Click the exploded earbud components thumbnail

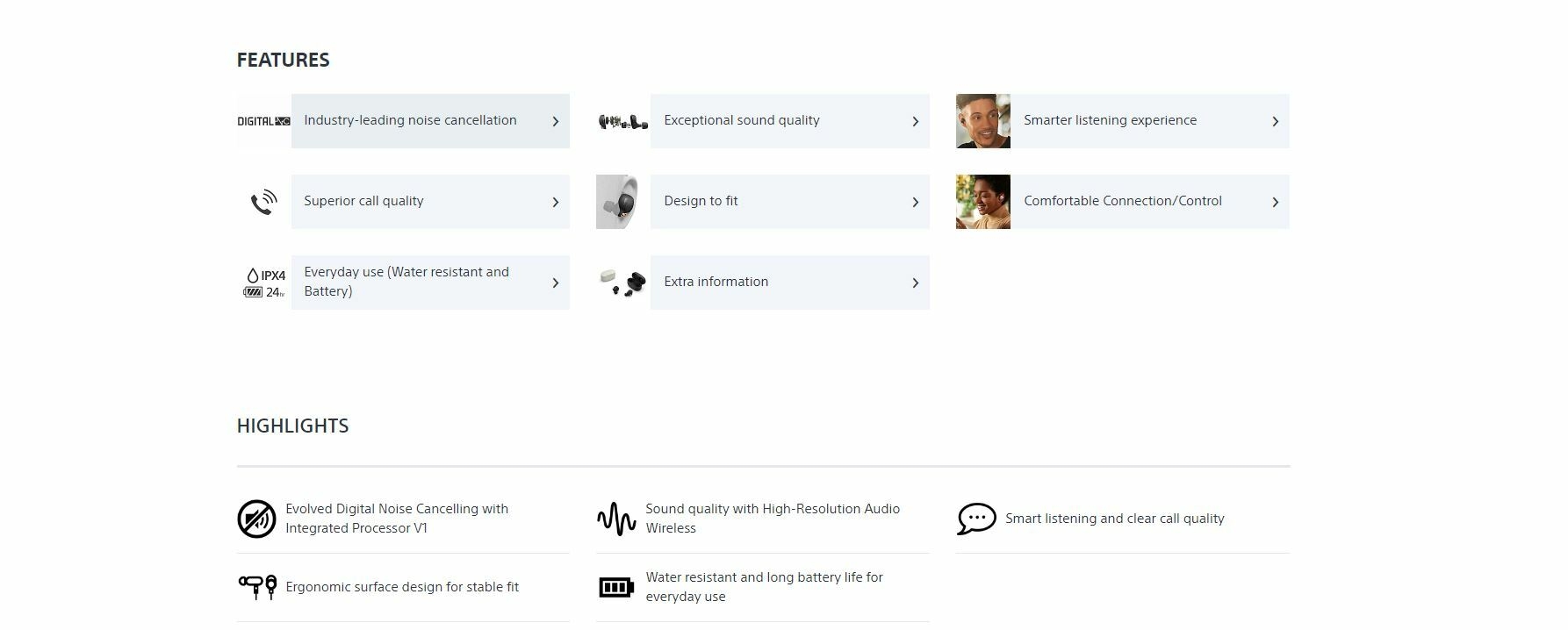pyautogui.click(x=622, y=121)
